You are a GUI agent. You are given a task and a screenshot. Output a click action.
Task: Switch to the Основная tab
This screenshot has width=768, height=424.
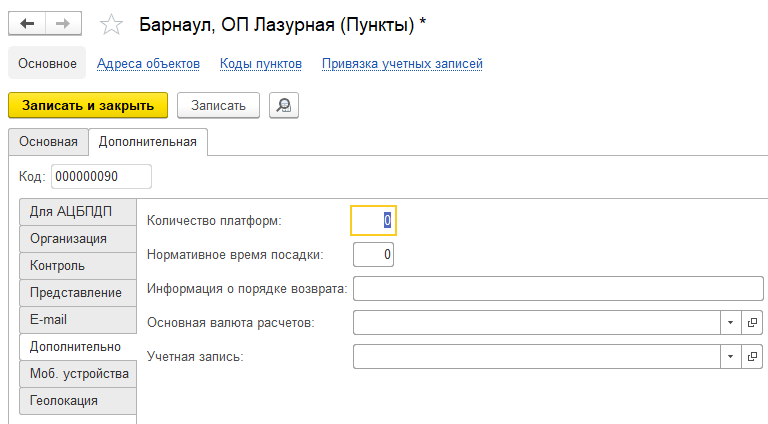click(x=47, y=142)
